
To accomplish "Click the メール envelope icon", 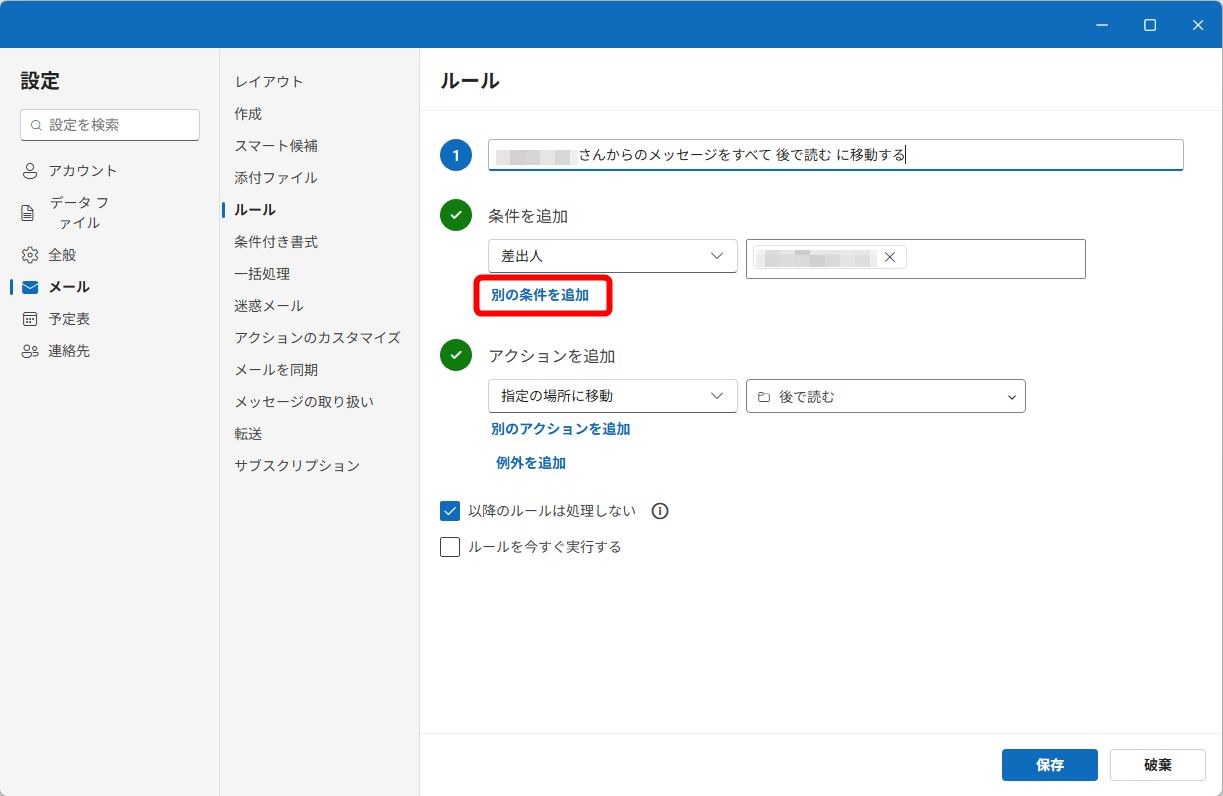I will coord(30,287).
